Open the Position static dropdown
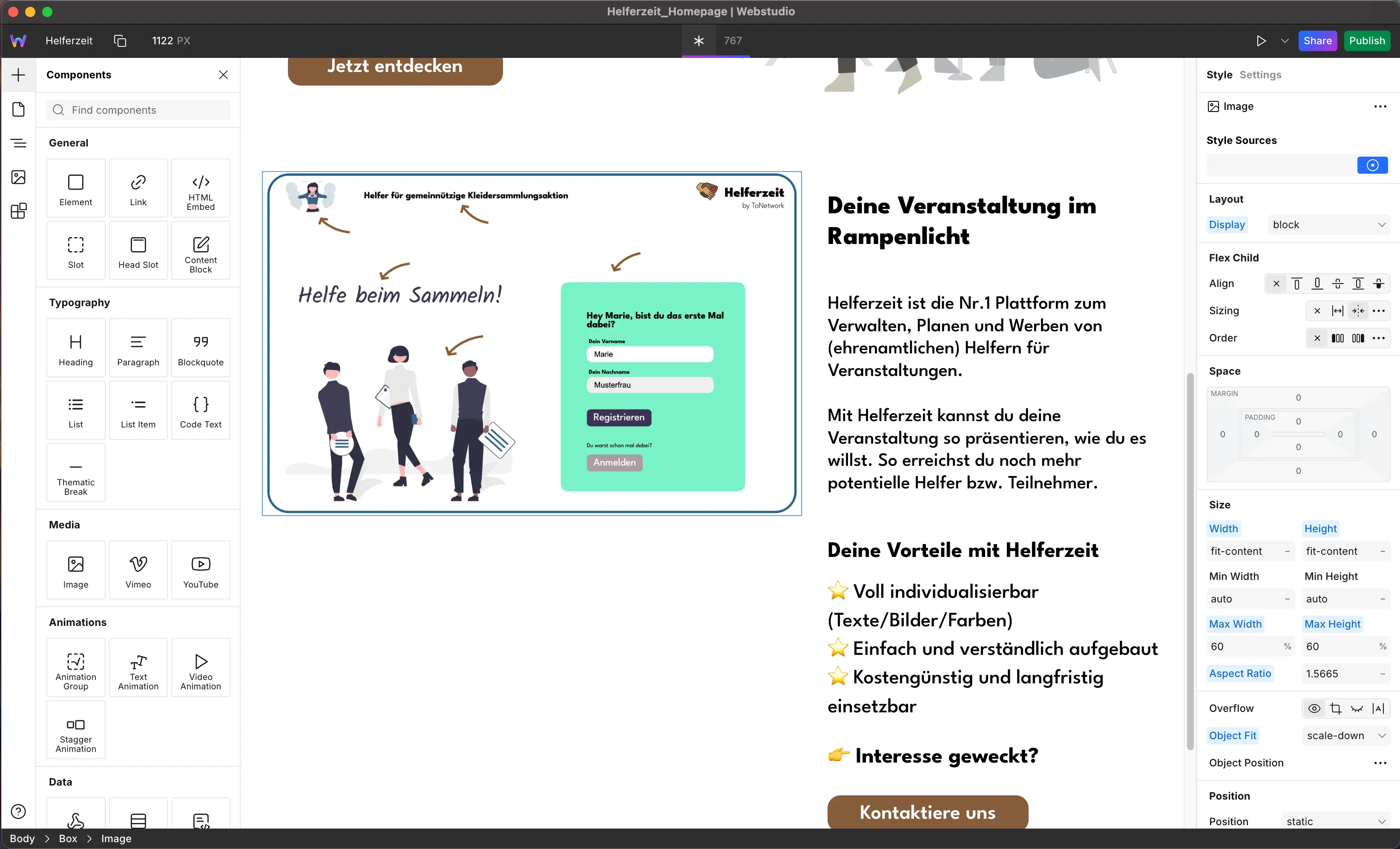 click(1336, 821)
